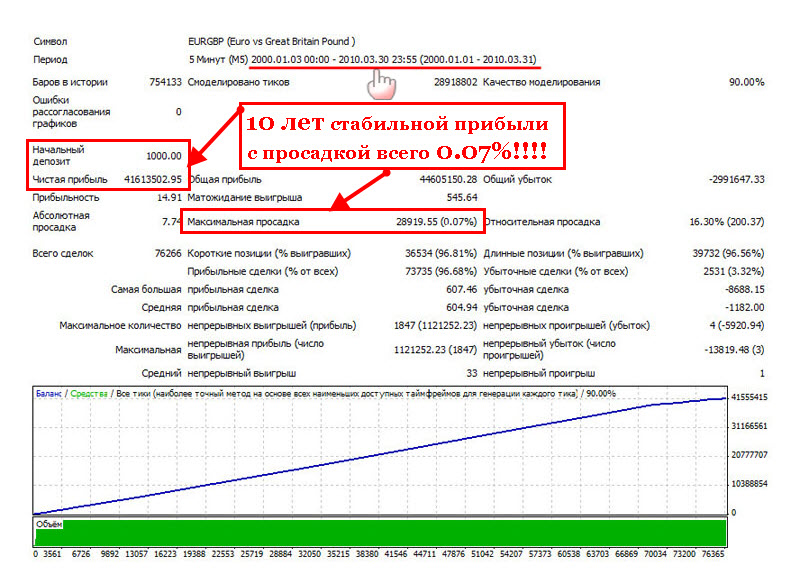Click the blue balance curve on chart
The width and height of the screenshot is (800, 584).
coord(350,455)
